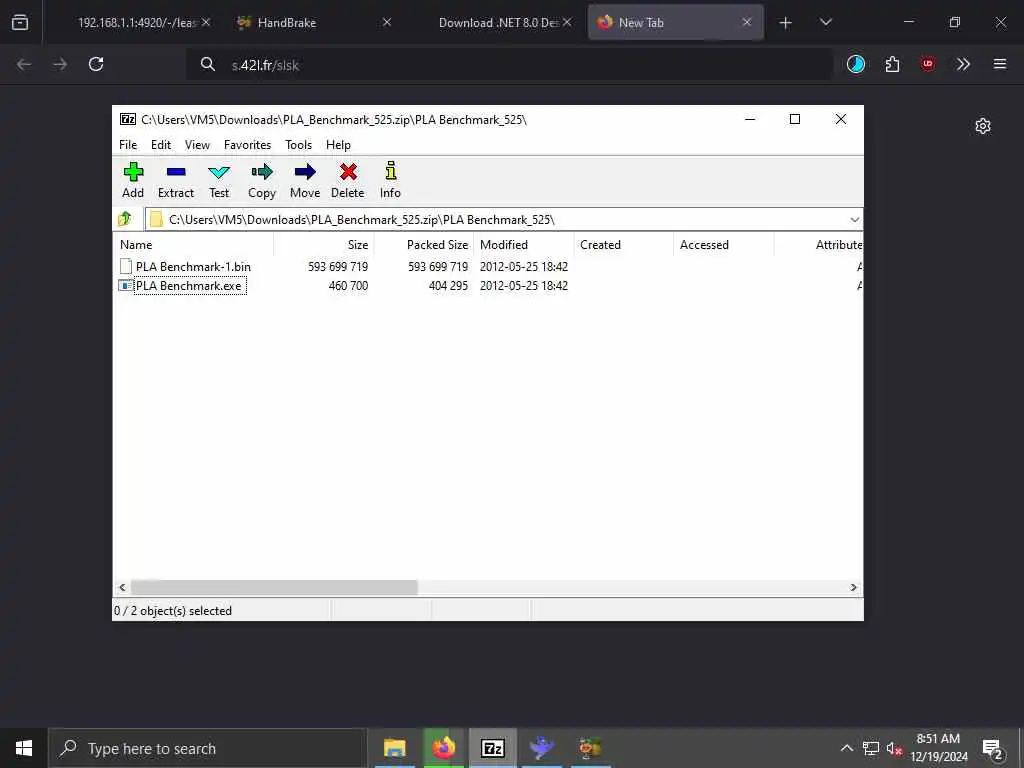Sort by Accessed column header

pos(724,245)
